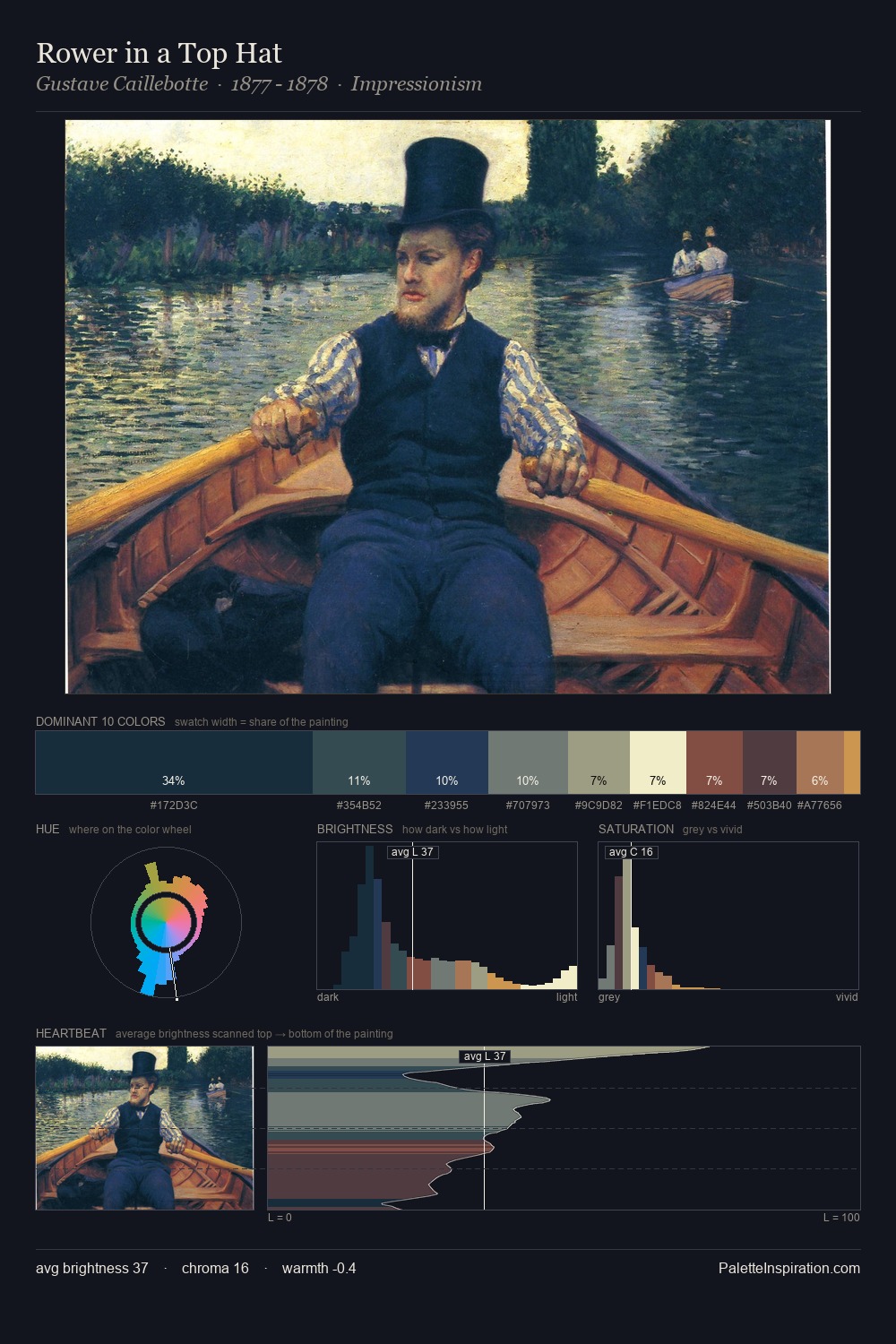Click the hex label '#F1EDC8'

(x=658, y=805)
